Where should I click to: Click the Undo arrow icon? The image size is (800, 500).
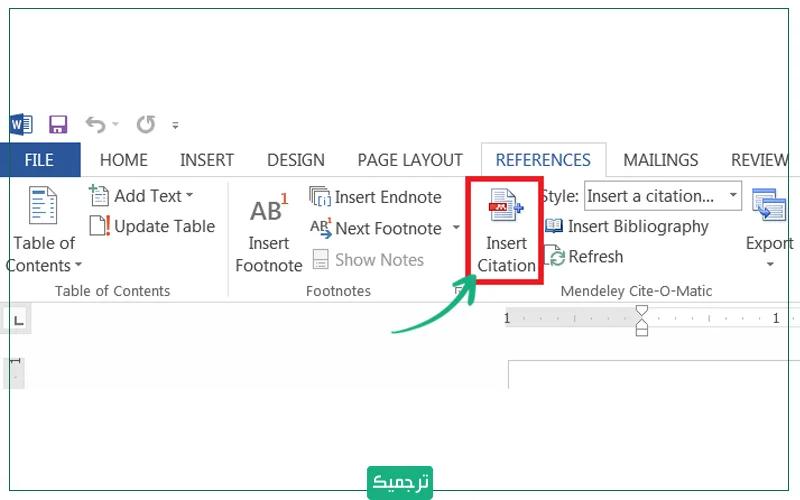click(x=96, y=125)
